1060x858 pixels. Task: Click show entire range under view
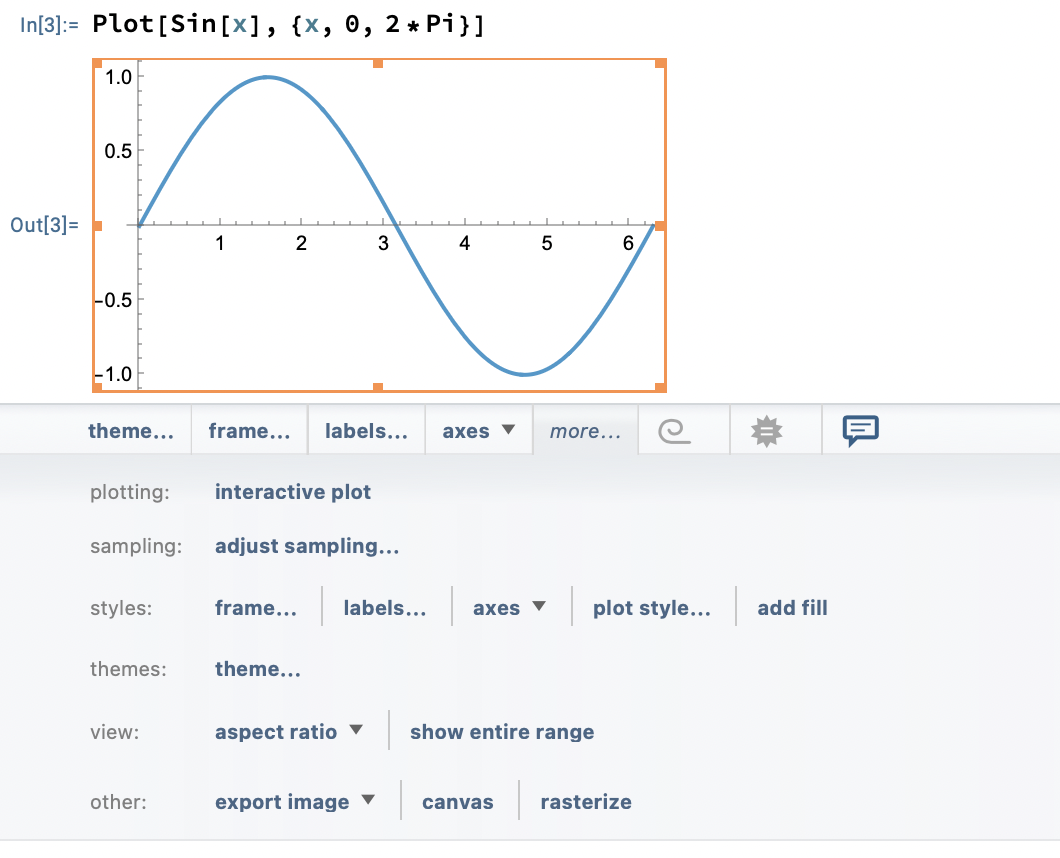coord(501,731)
